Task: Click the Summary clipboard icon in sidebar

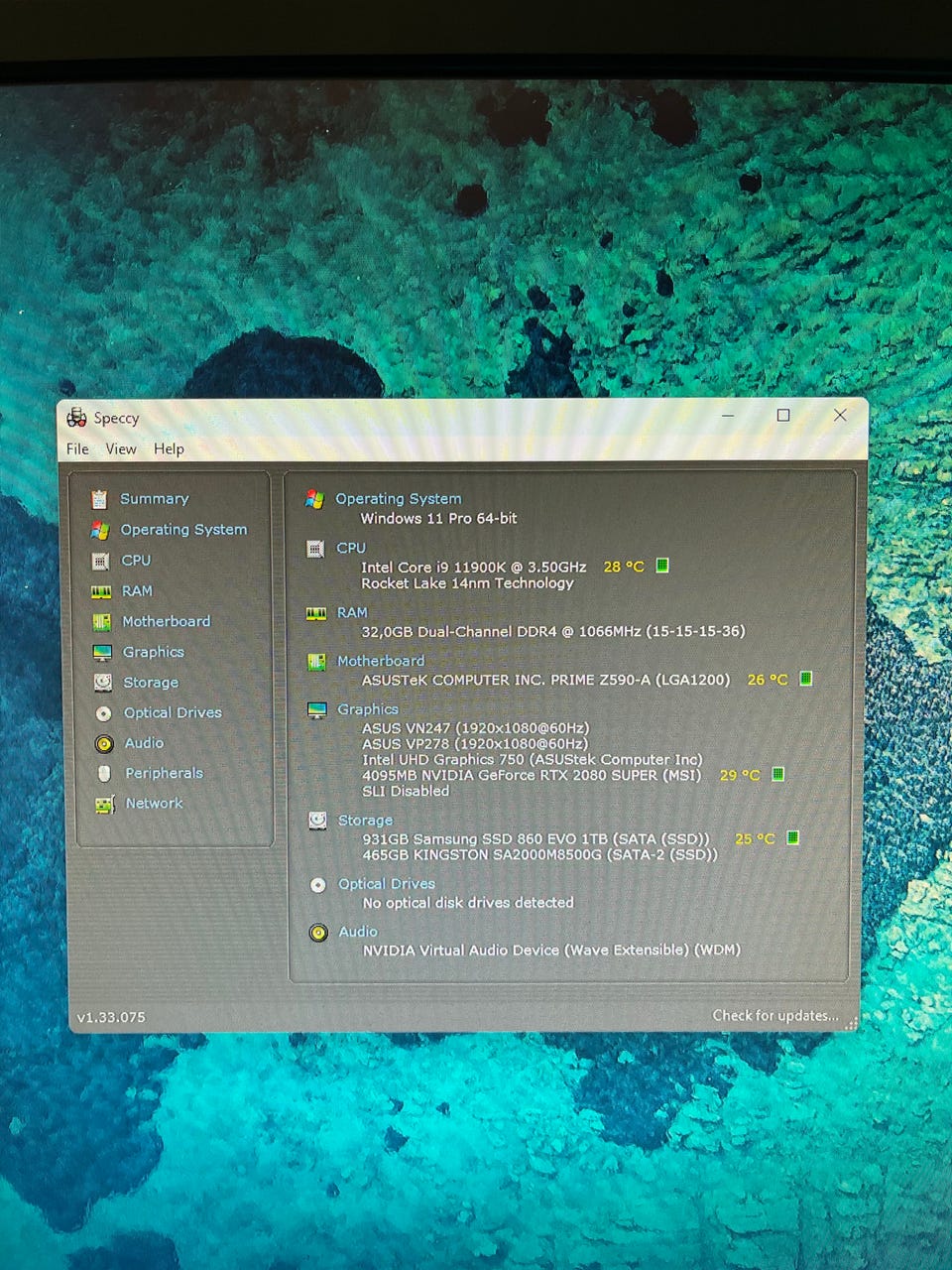Action: click(x=99, y=498)
